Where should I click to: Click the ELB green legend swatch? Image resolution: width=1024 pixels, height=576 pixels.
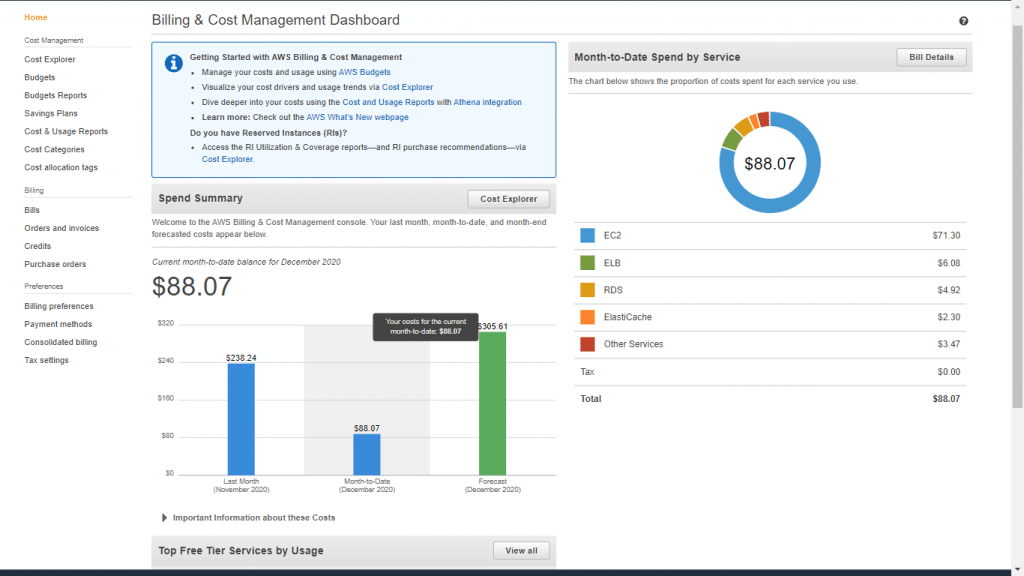pos(588,263)
